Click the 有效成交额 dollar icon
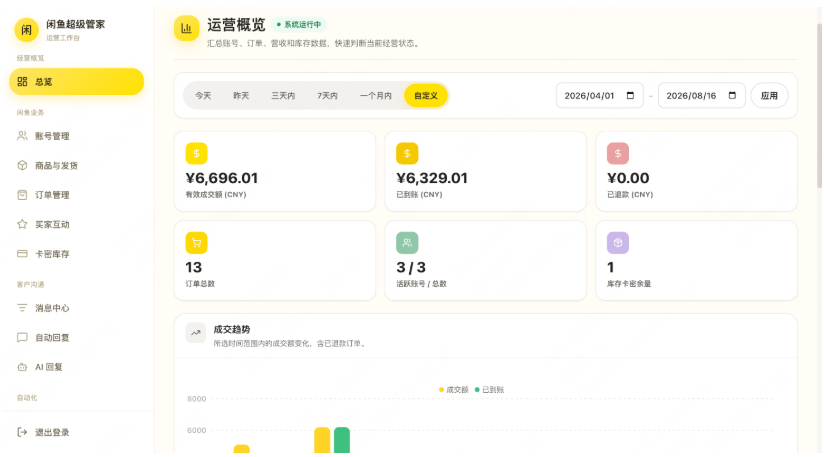Viewport: 824px width, 457px height. [x=197, y=153]
